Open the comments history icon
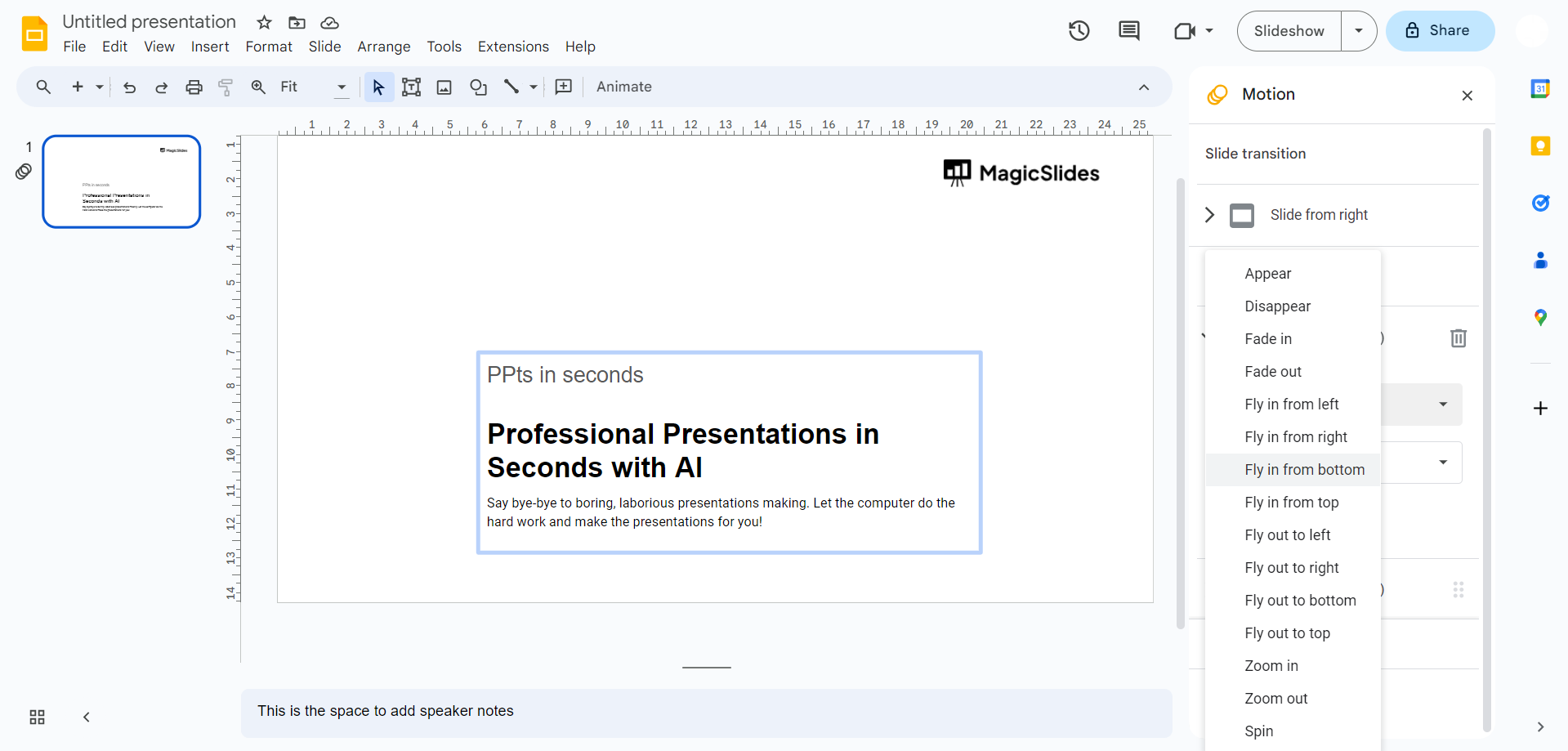The image size is (1568, 751). pos(1129,31)
